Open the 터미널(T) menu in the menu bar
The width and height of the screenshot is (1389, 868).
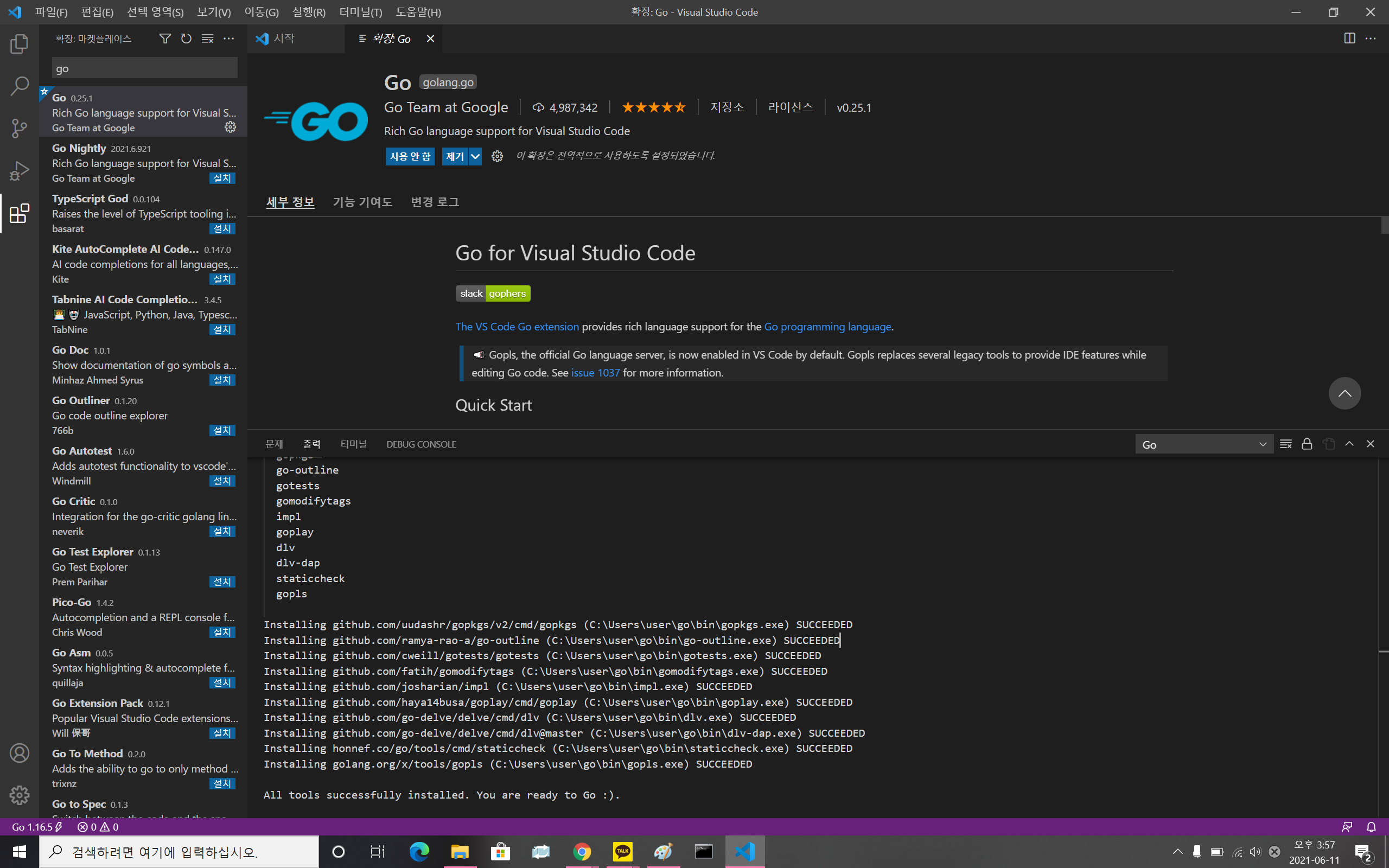tap(360, 12)
